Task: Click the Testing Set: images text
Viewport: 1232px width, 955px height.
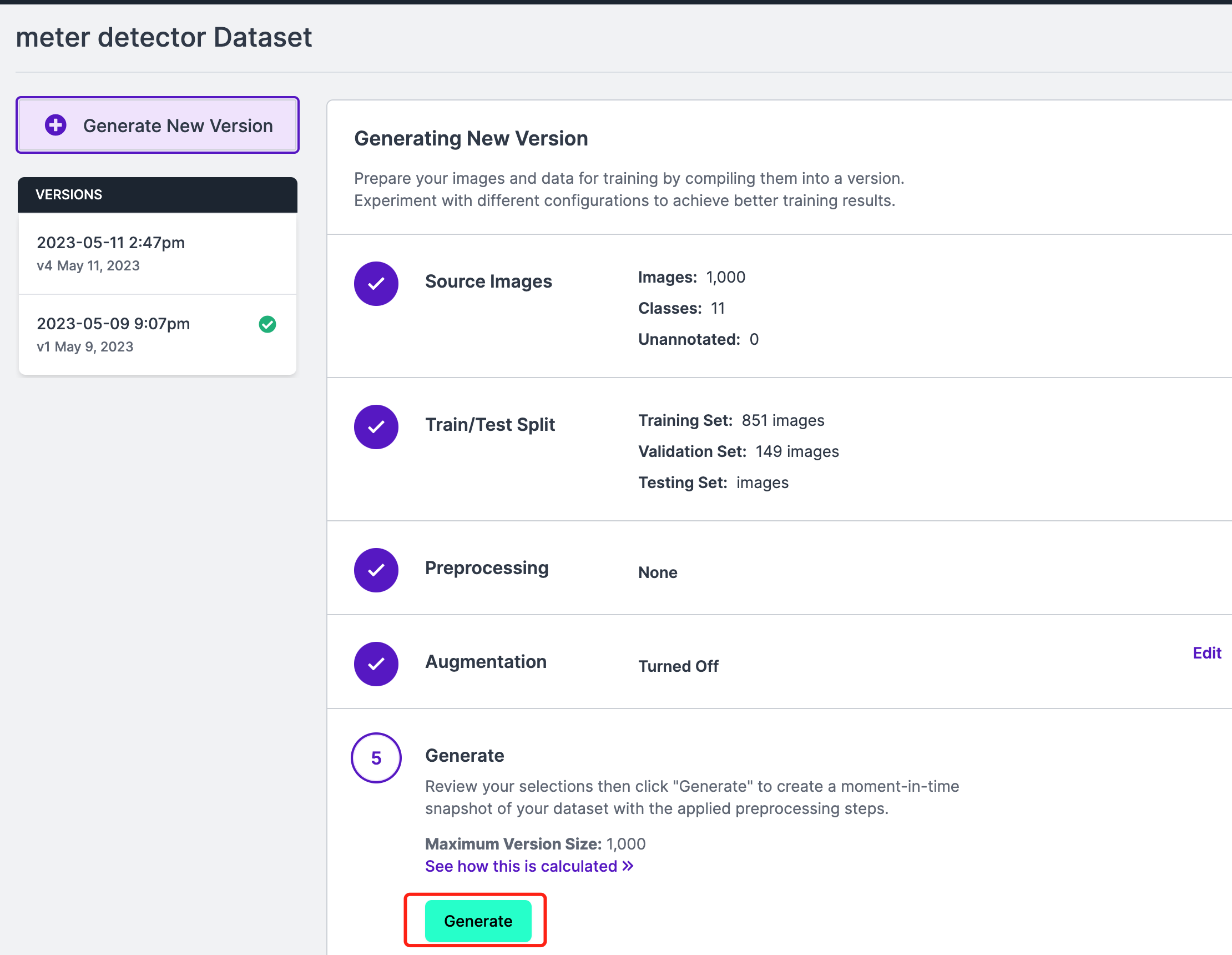Action: (713, 482)
